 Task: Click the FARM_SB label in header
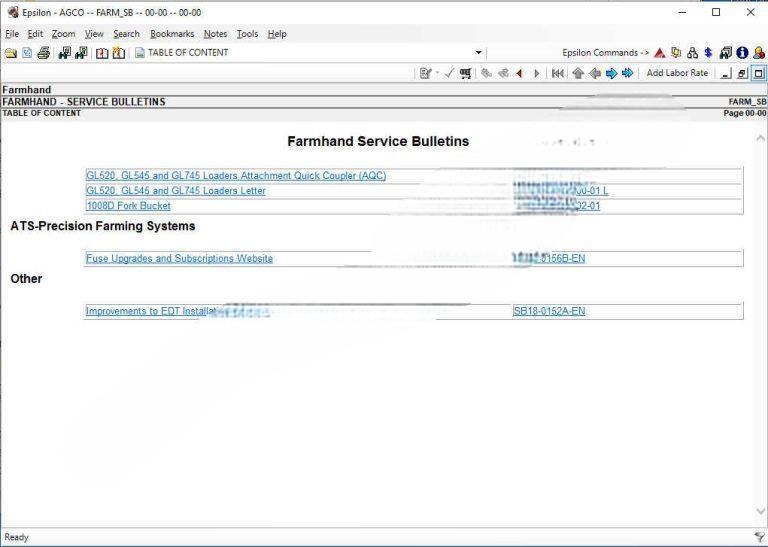point(747,101)
